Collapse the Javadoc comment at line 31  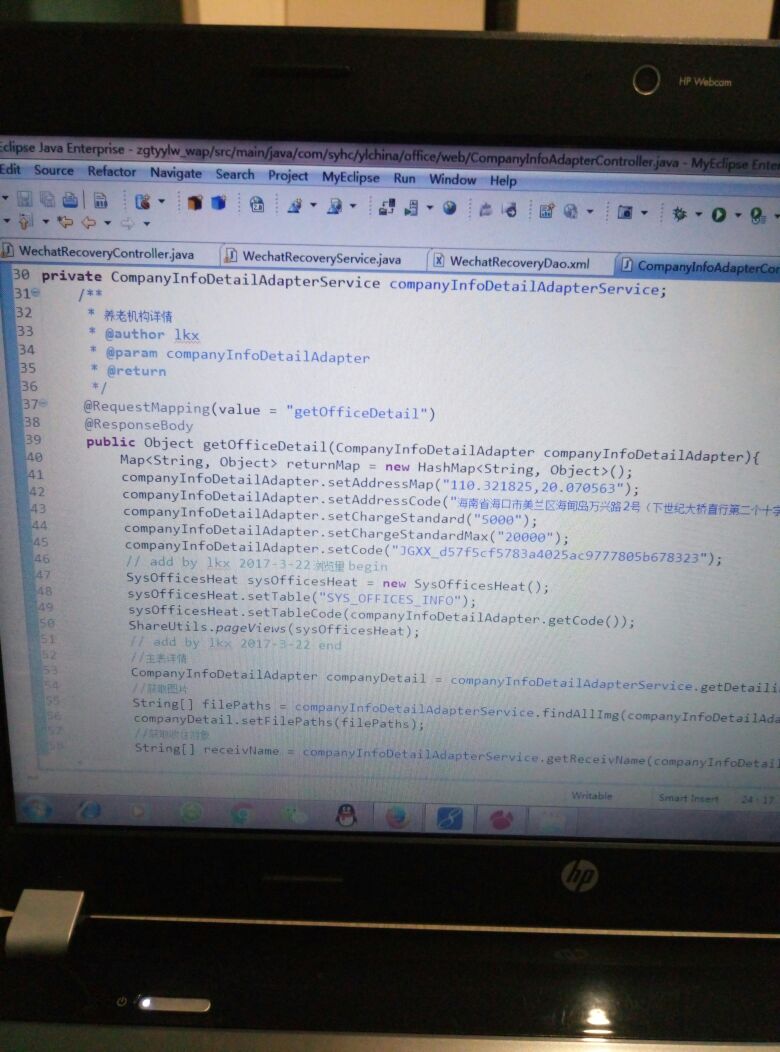pos(36,293)
